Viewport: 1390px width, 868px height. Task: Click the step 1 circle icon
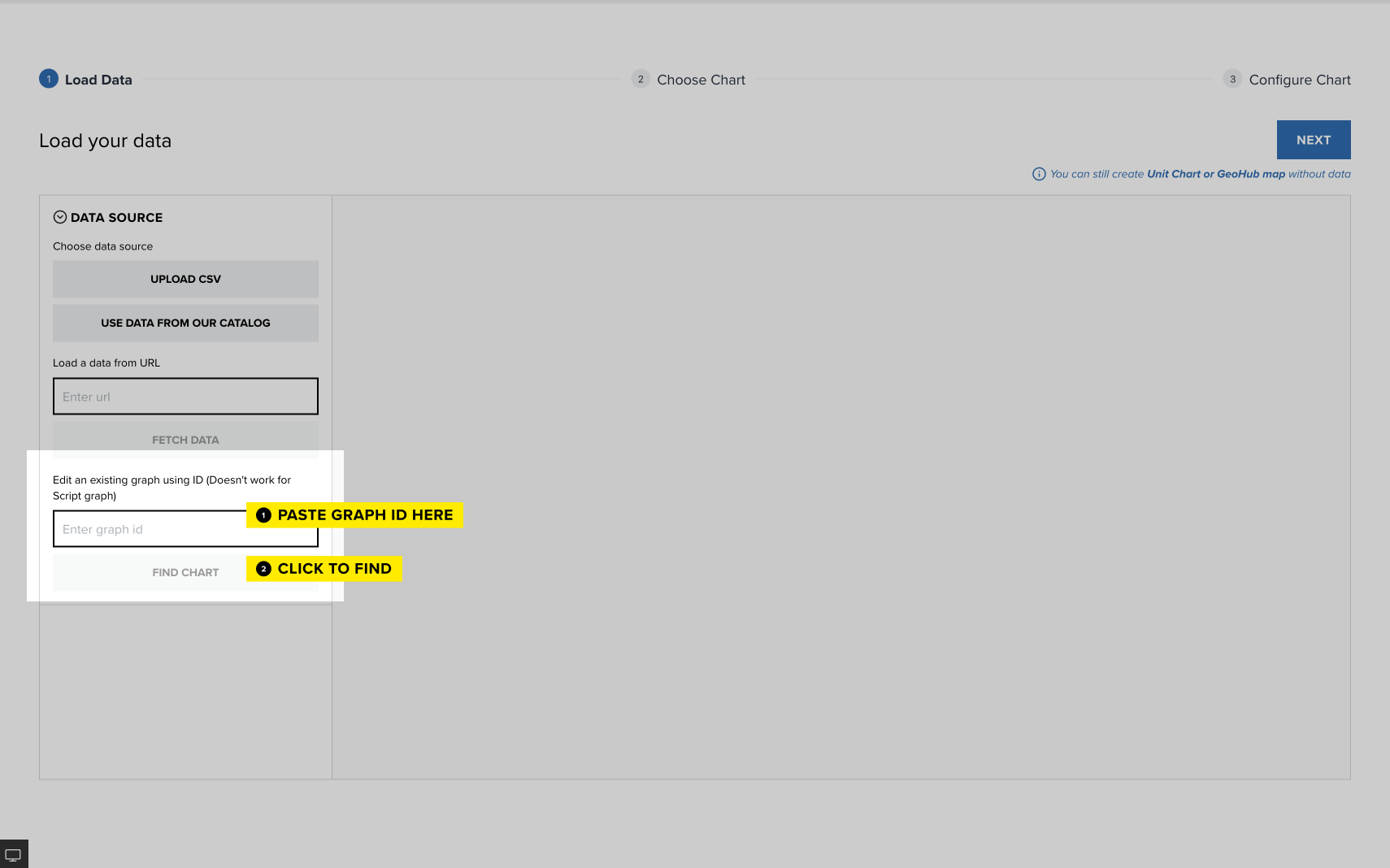(x=49, y=79)
